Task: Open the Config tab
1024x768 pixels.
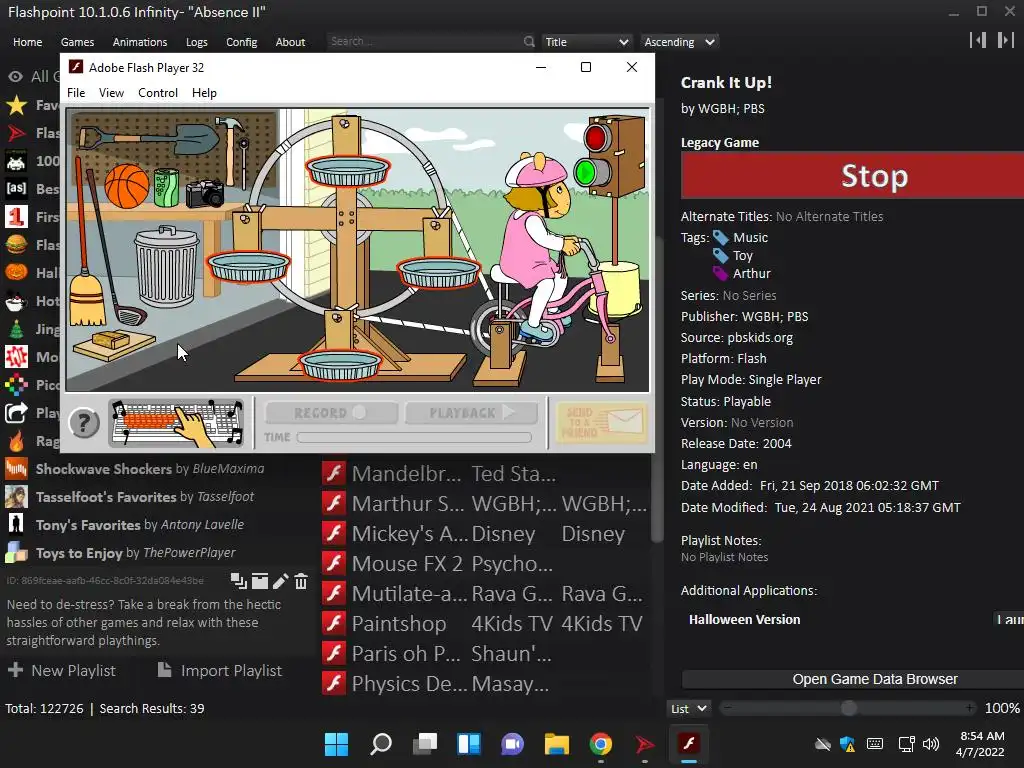Action: tap(242, 42)
